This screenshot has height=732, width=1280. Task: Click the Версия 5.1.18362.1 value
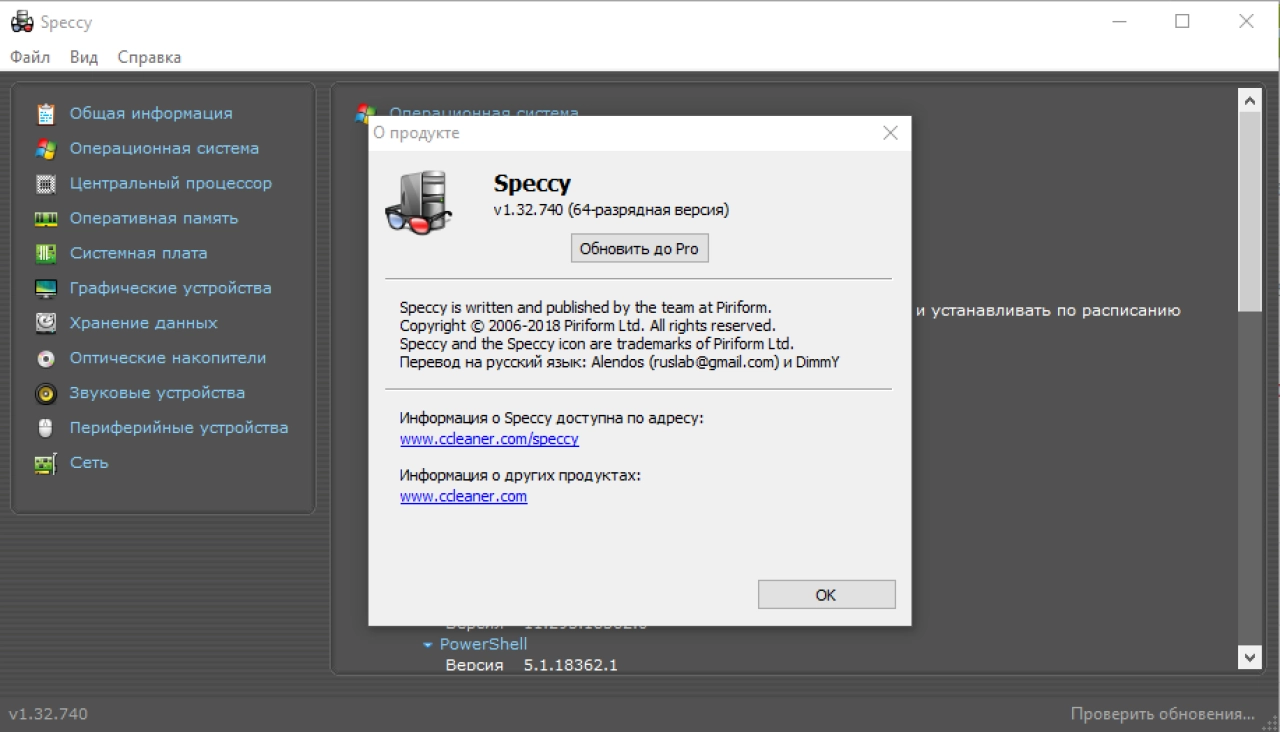point(571,665)
